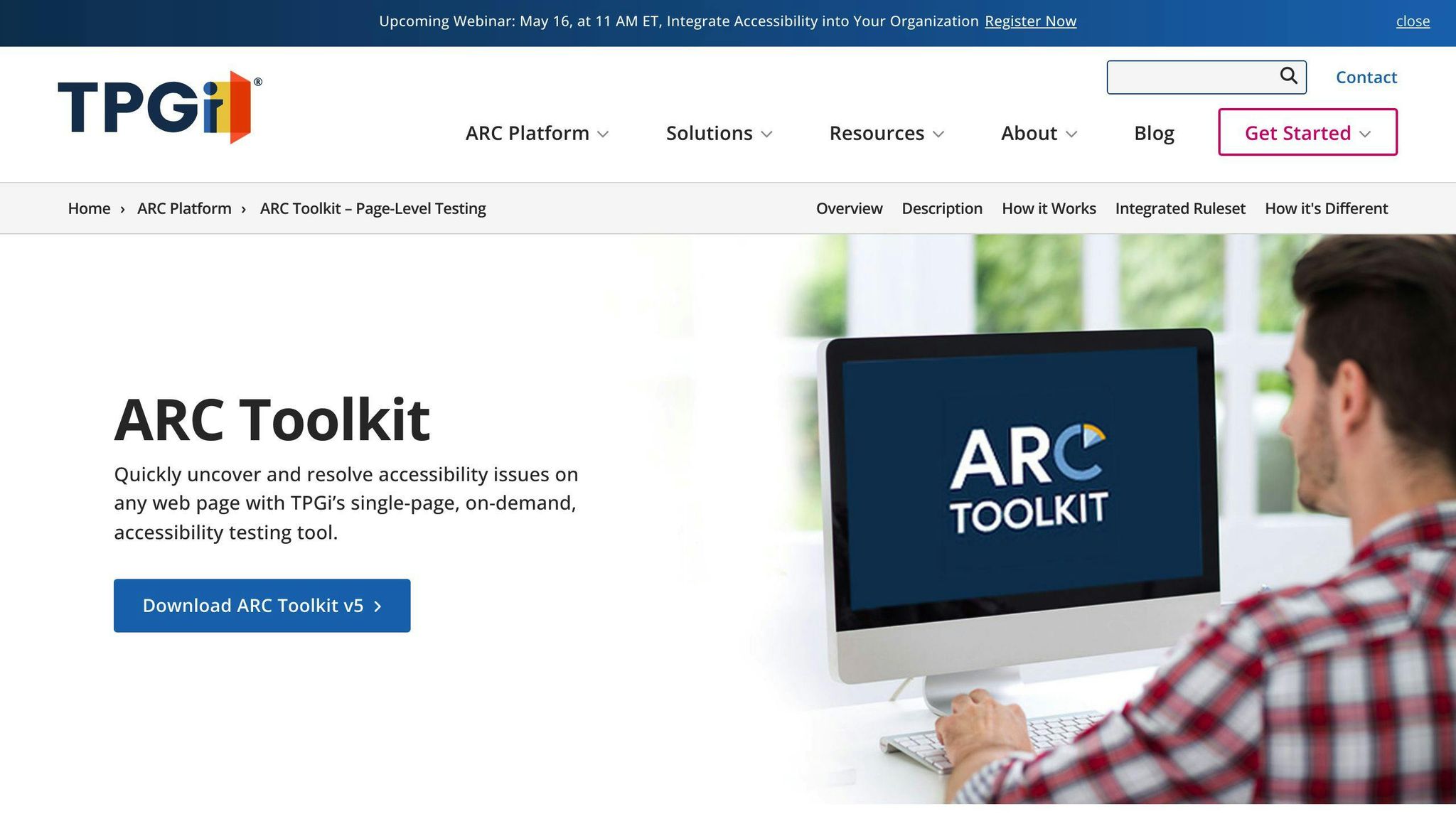
Task: Jump to the Description section
Action: tap(942, 208)
